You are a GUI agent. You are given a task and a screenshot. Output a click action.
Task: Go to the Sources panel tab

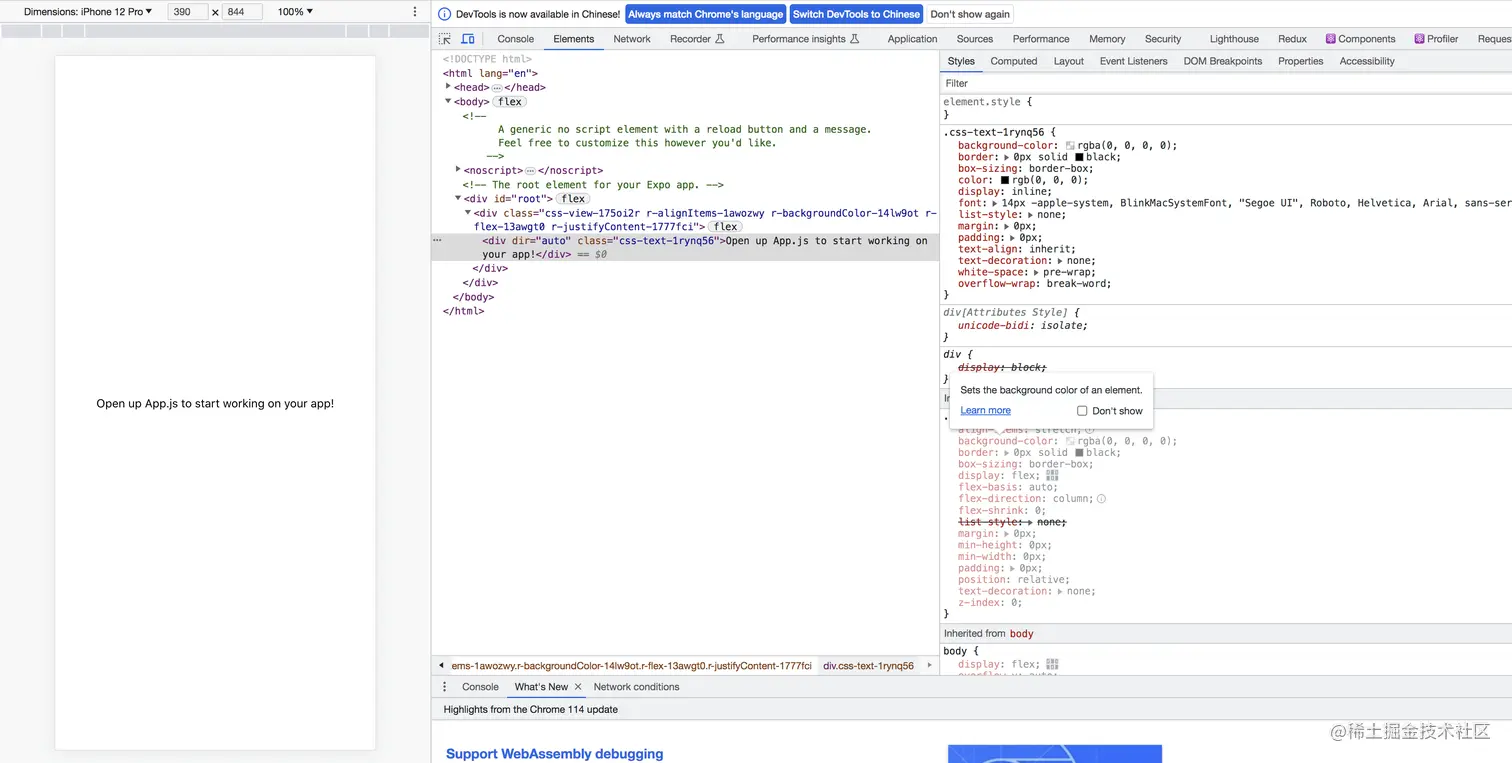click(975, 39)
